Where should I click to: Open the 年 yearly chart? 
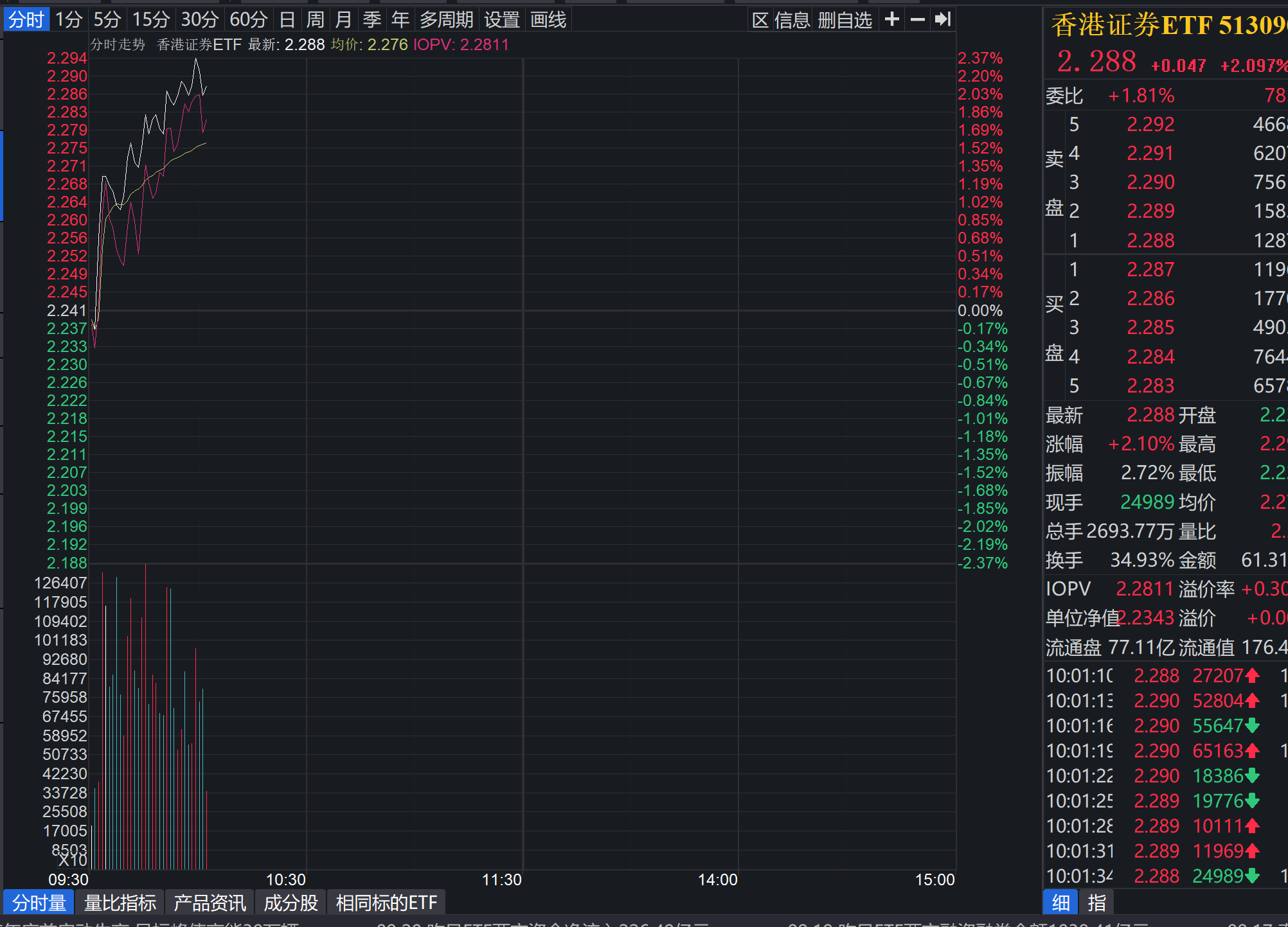coord(400,19)
